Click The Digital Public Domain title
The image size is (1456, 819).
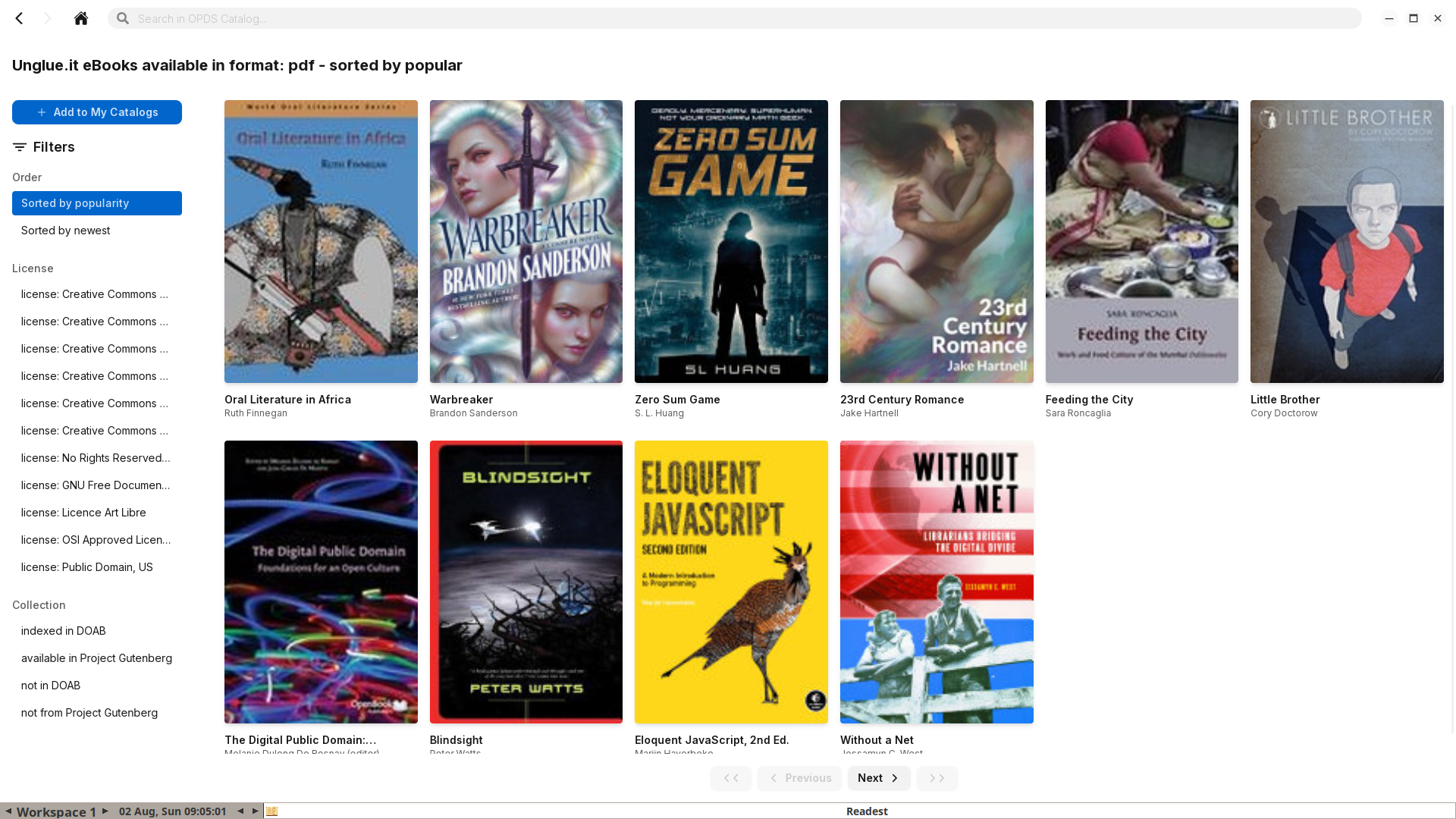(x=300, y=740)
